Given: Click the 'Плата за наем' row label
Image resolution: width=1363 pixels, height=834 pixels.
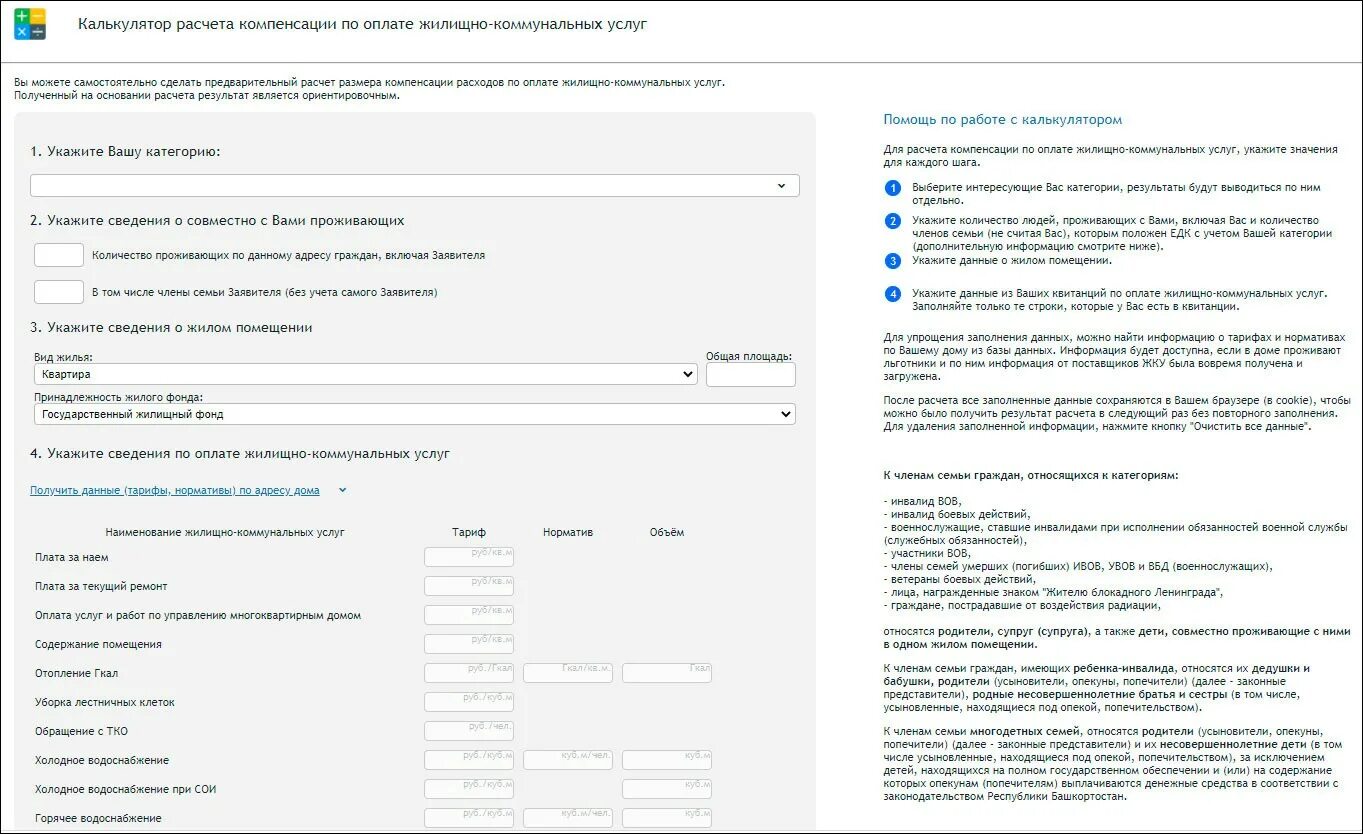Looking at the screenshot, I should 72,557.
